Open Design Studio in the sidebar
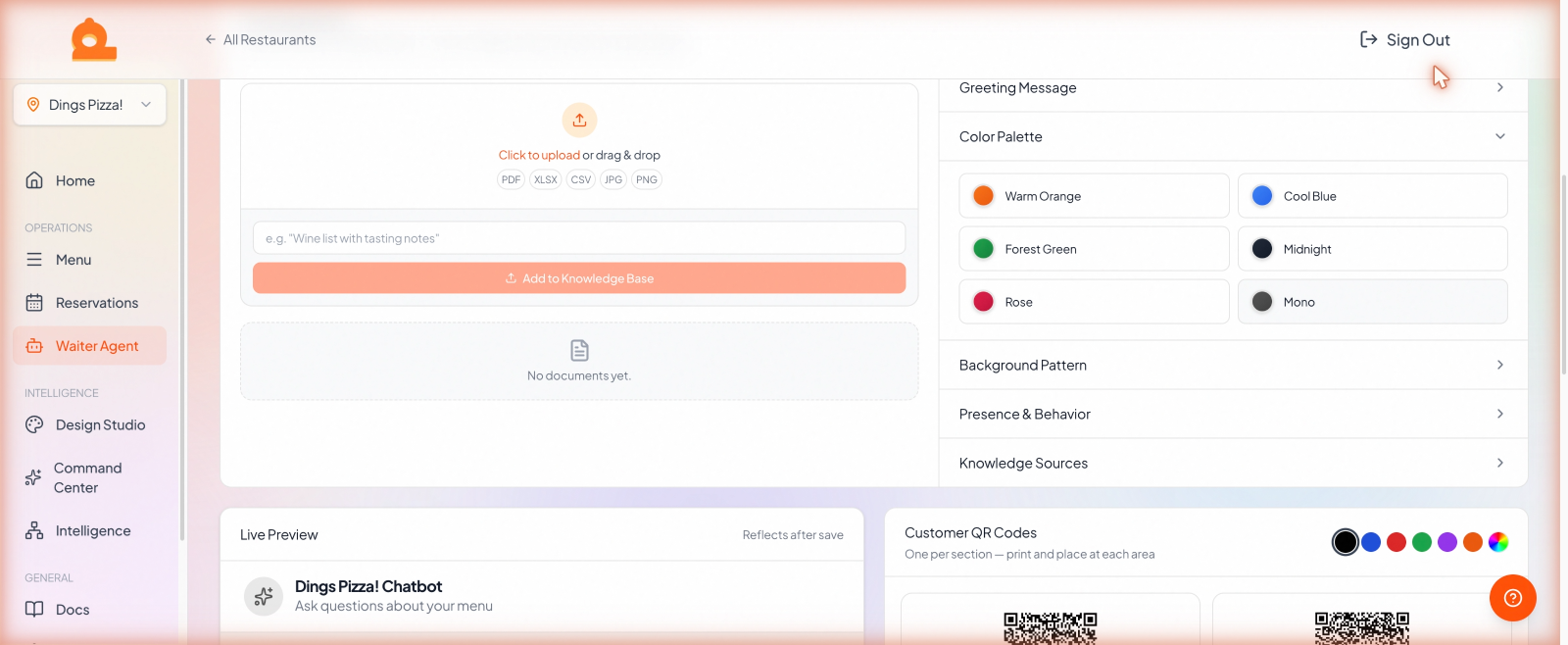The image size is (1568, 645). [89, 424]
